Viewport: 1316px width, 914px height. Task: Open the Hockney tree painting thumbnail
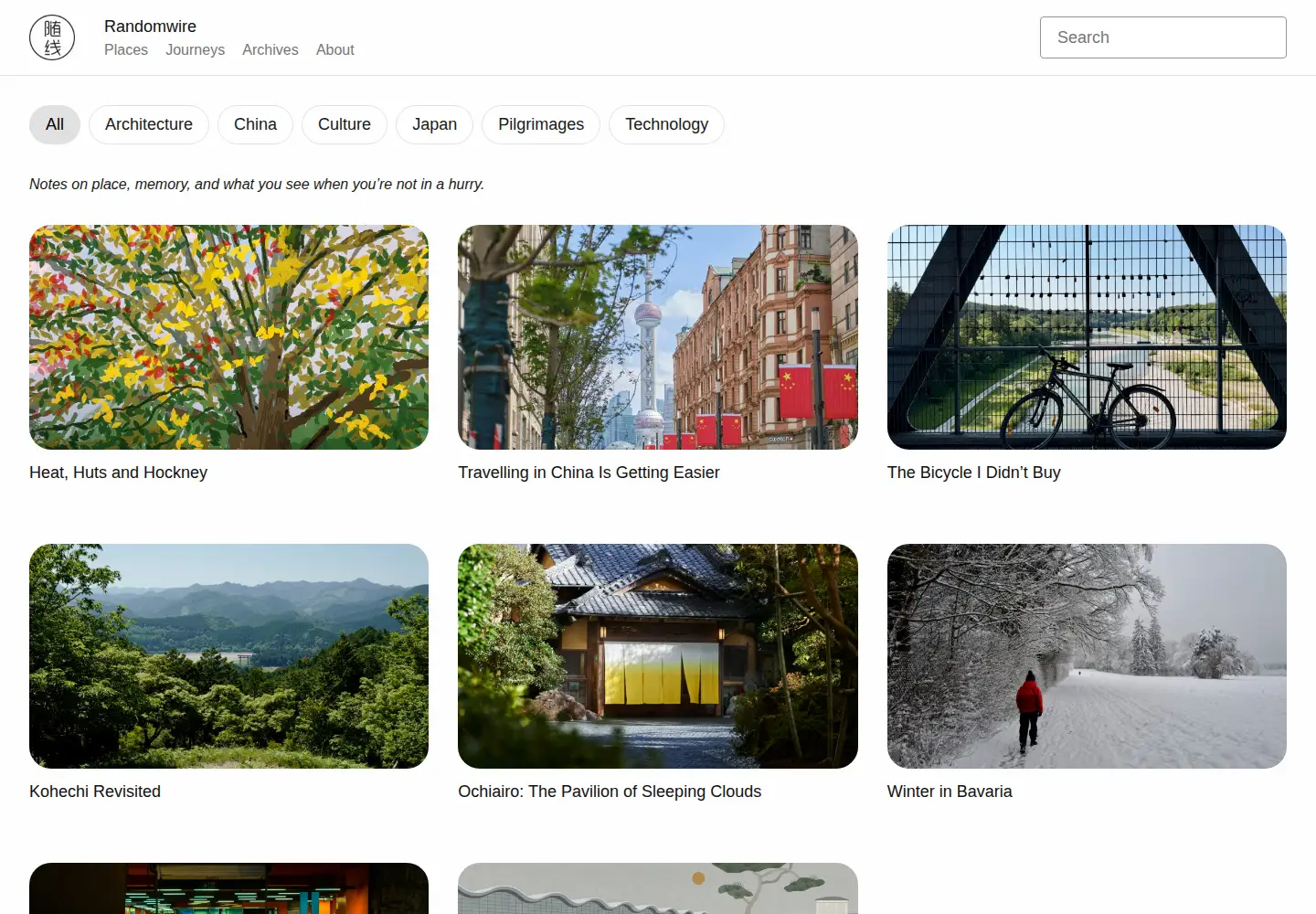[x=228, y=337]
